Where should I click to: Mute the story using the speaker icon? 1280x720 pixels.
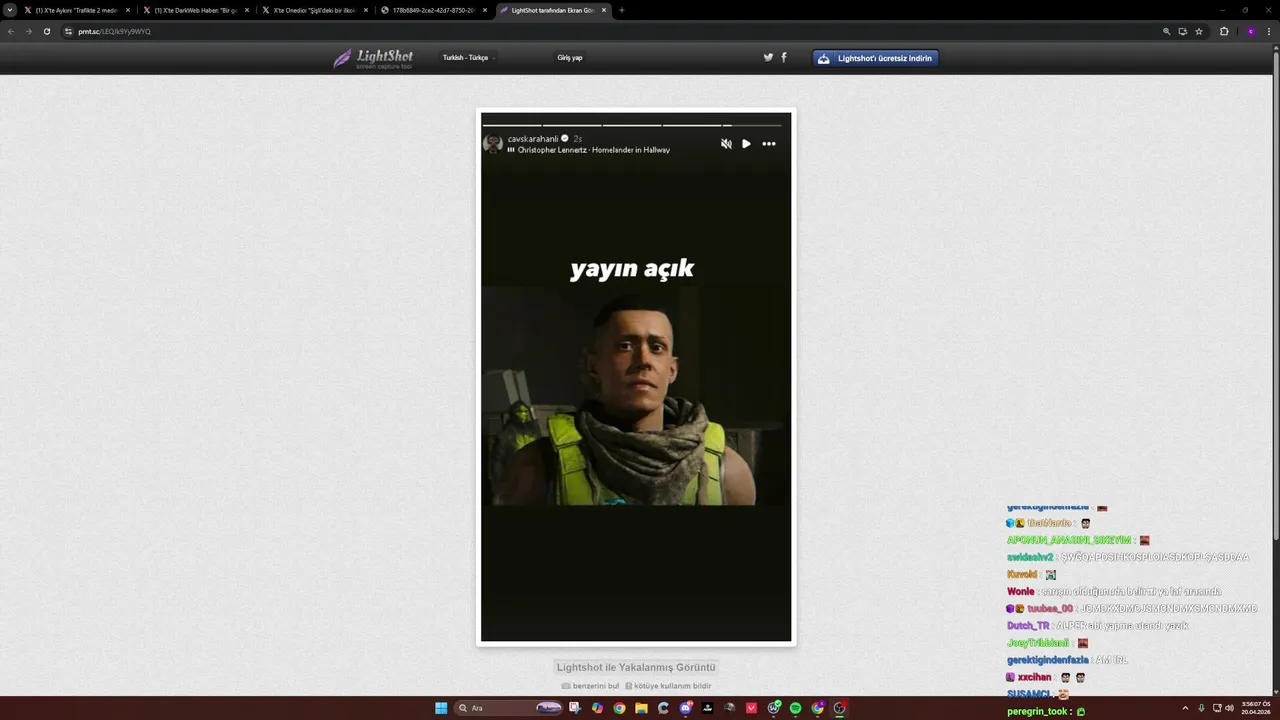click(726, 144)
